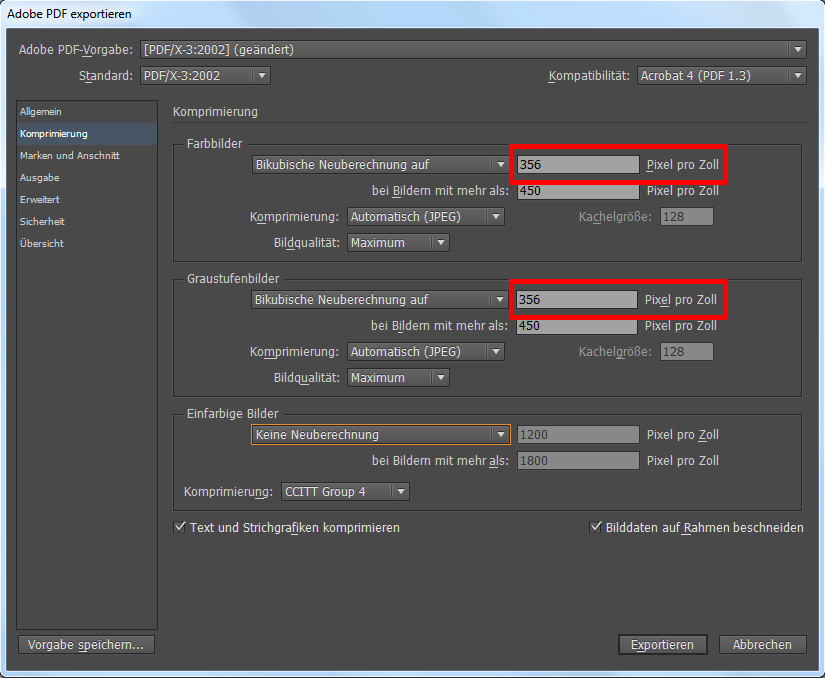Click Vorgabe speichern button
This screenshot has width=825, height=678.
coord(86,645)
